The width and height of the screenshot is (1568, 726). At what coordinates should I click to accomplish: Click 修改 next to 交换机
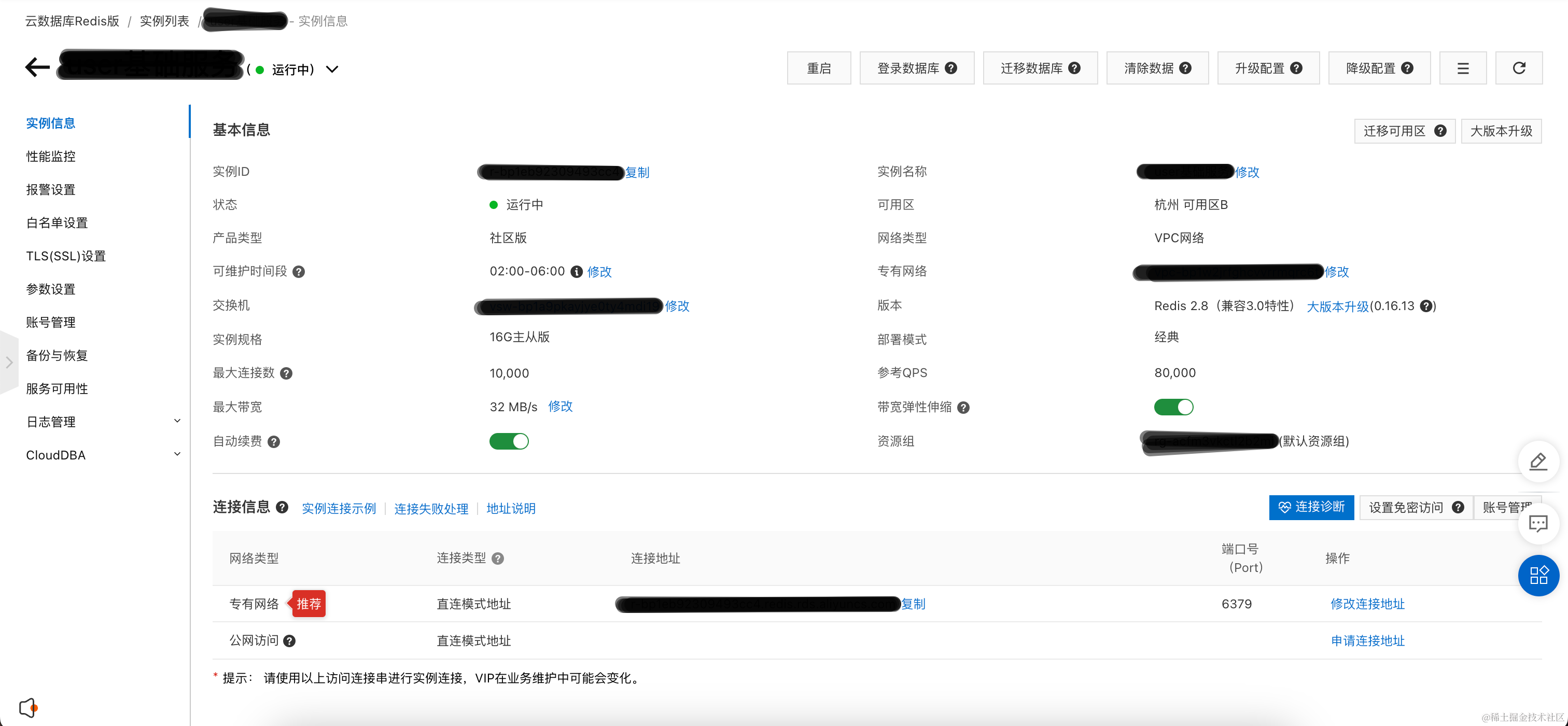[x=678, y=306]
